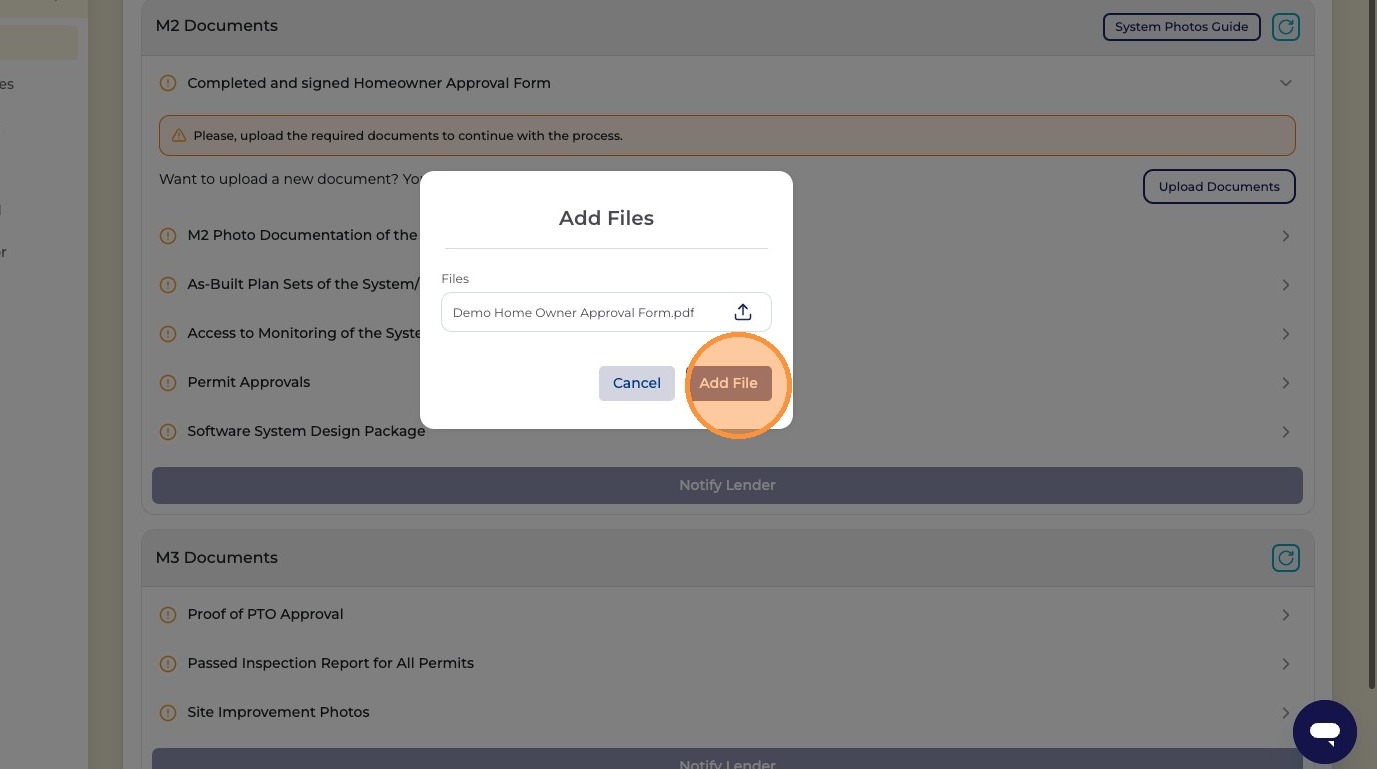Image resolution: width=1377 pixels, height=769 pixels.
Task: Refresh the M3 Documents section
Action: 1286,558
